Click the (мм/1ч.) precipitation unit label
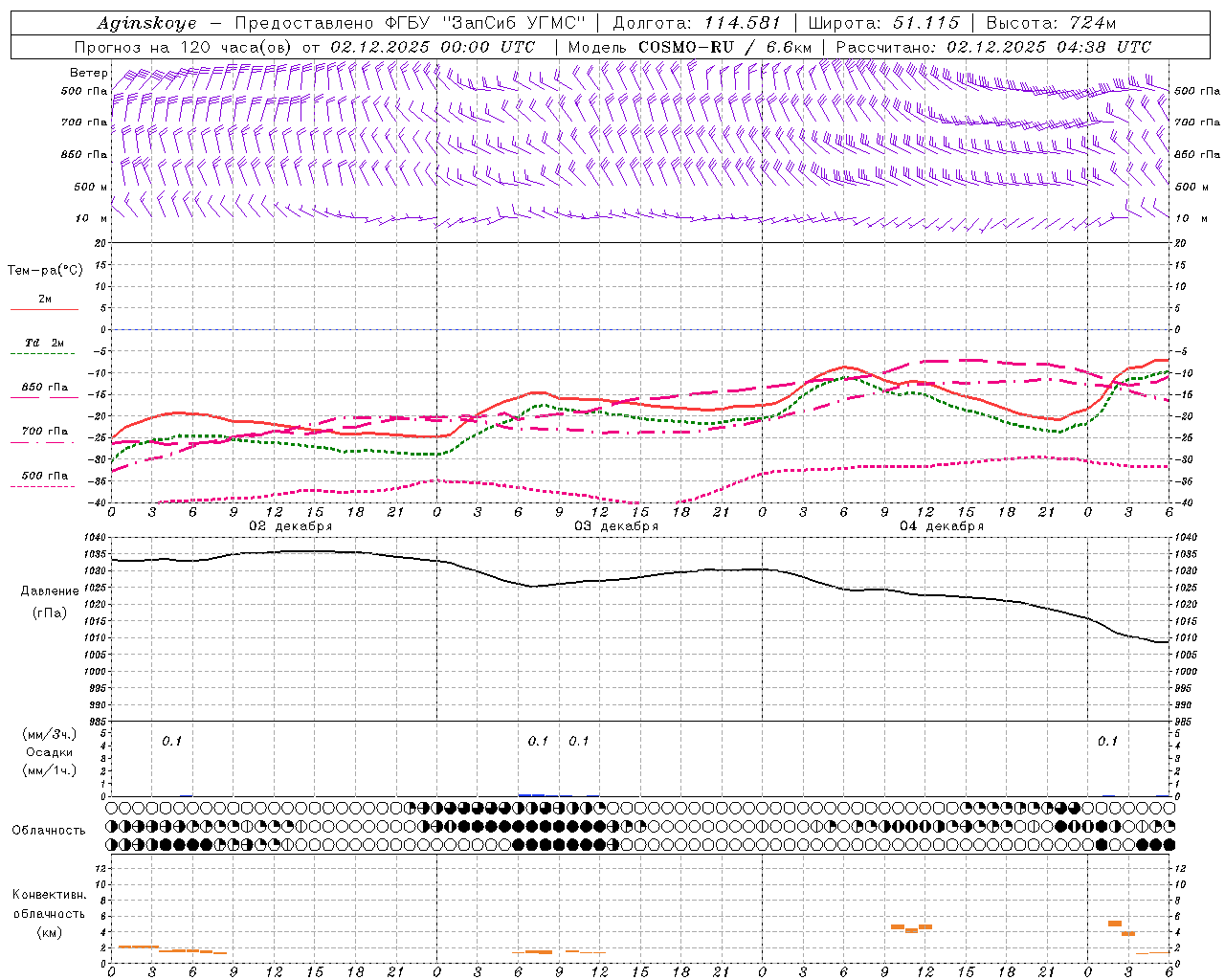Viewport: 1225px width, 980px height. [50, 770]
